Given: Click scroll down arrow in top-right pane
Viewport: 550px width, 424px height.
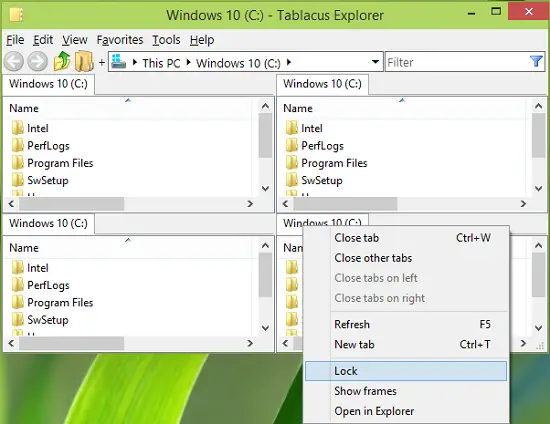Looking at the screenshot, I should coord(539,189).
